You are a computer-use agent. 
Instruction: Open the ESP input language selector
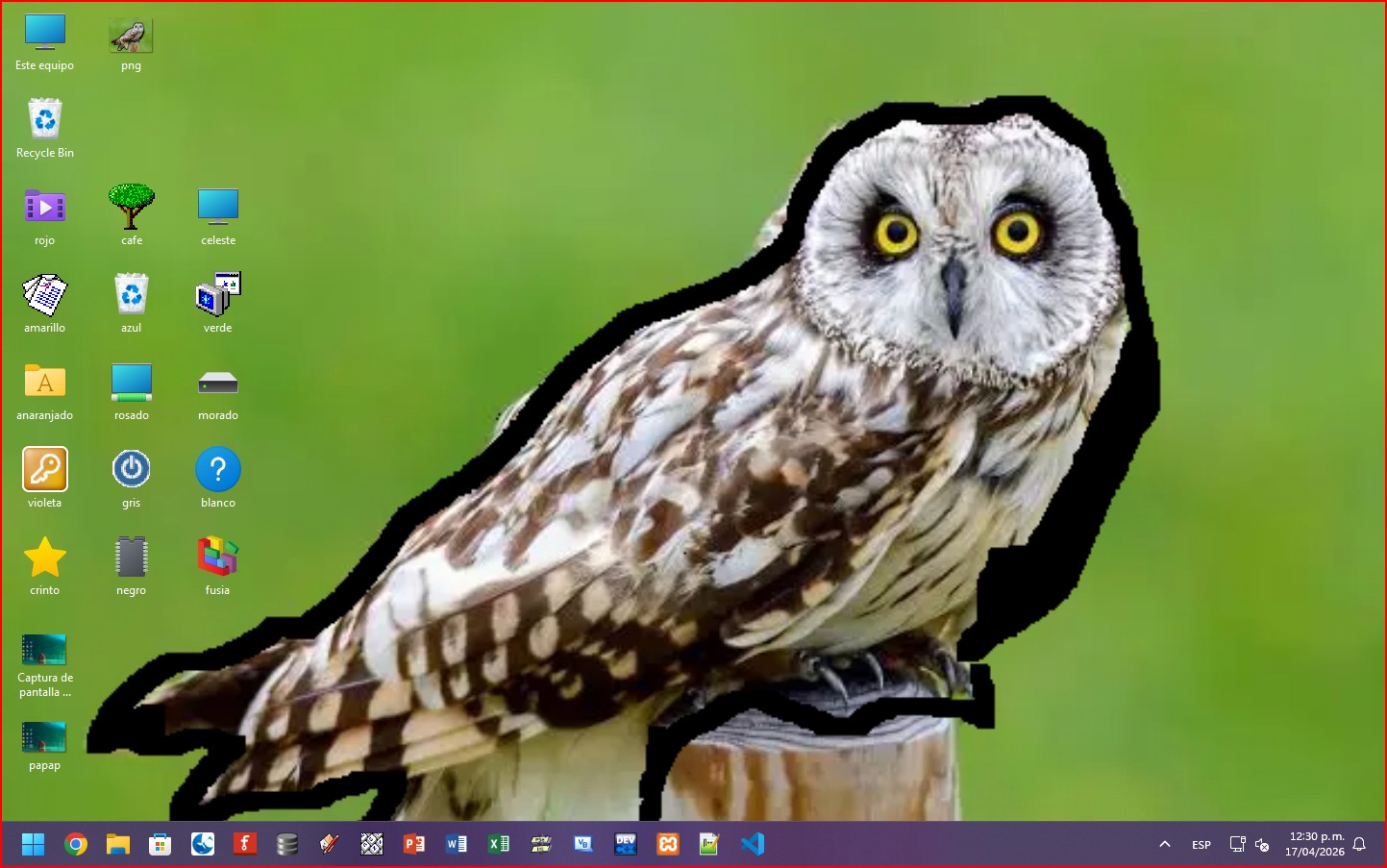click(1201, 845)
